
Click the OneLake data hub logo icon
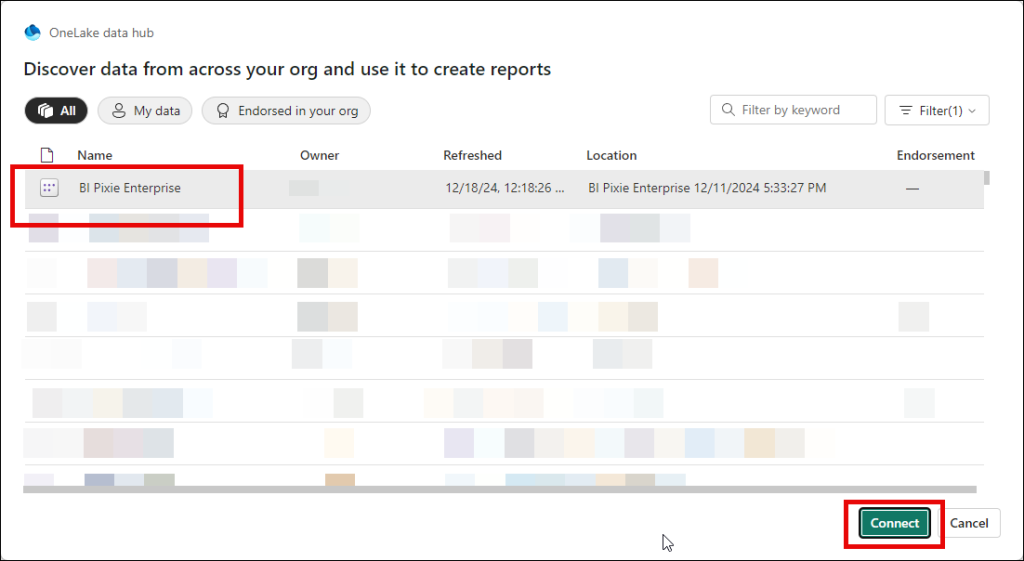coord(32,32)
